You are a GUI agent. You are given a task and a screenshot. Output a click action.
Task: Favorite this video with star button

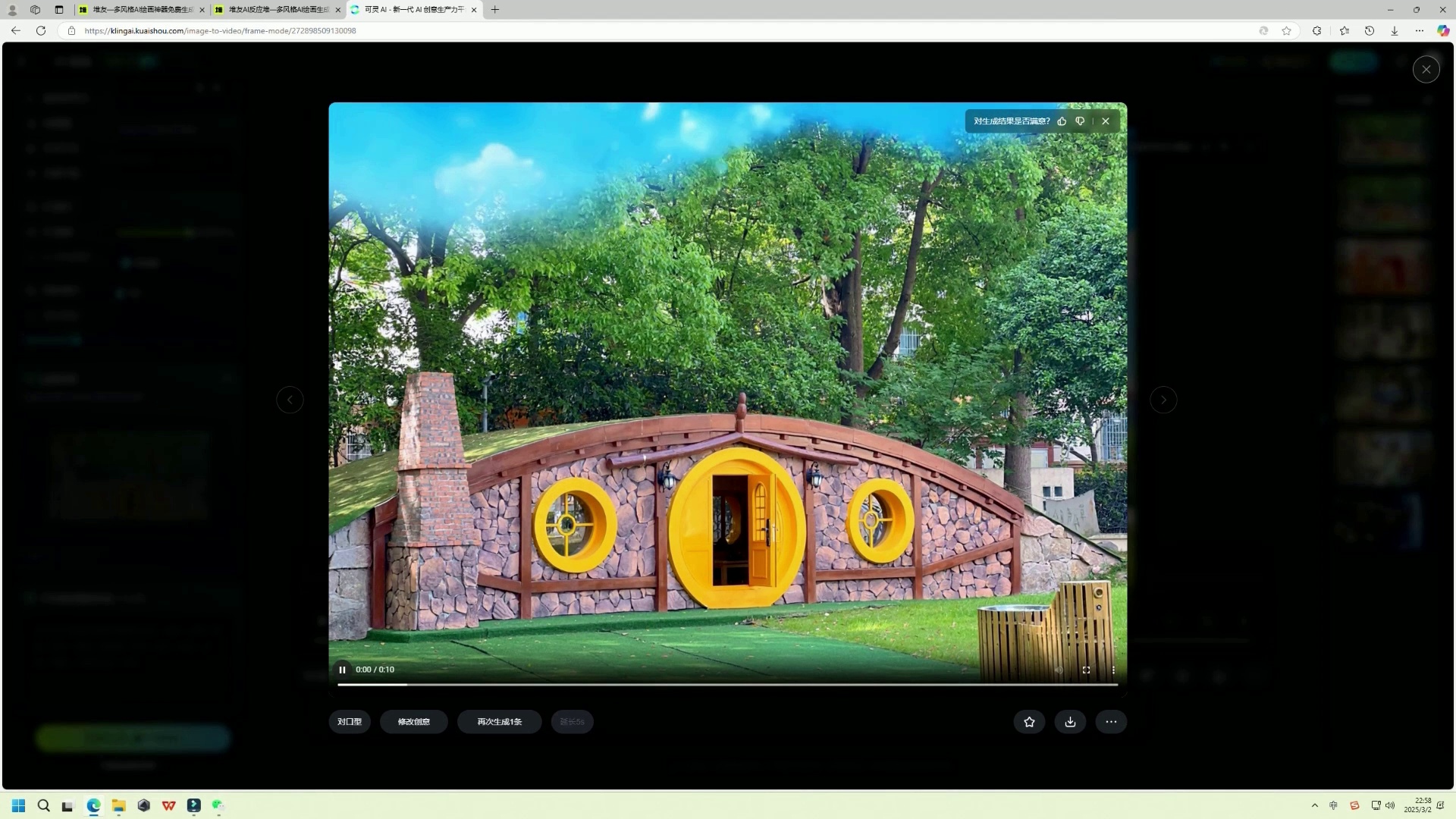pyautogui.click(x=1029, y=722)
